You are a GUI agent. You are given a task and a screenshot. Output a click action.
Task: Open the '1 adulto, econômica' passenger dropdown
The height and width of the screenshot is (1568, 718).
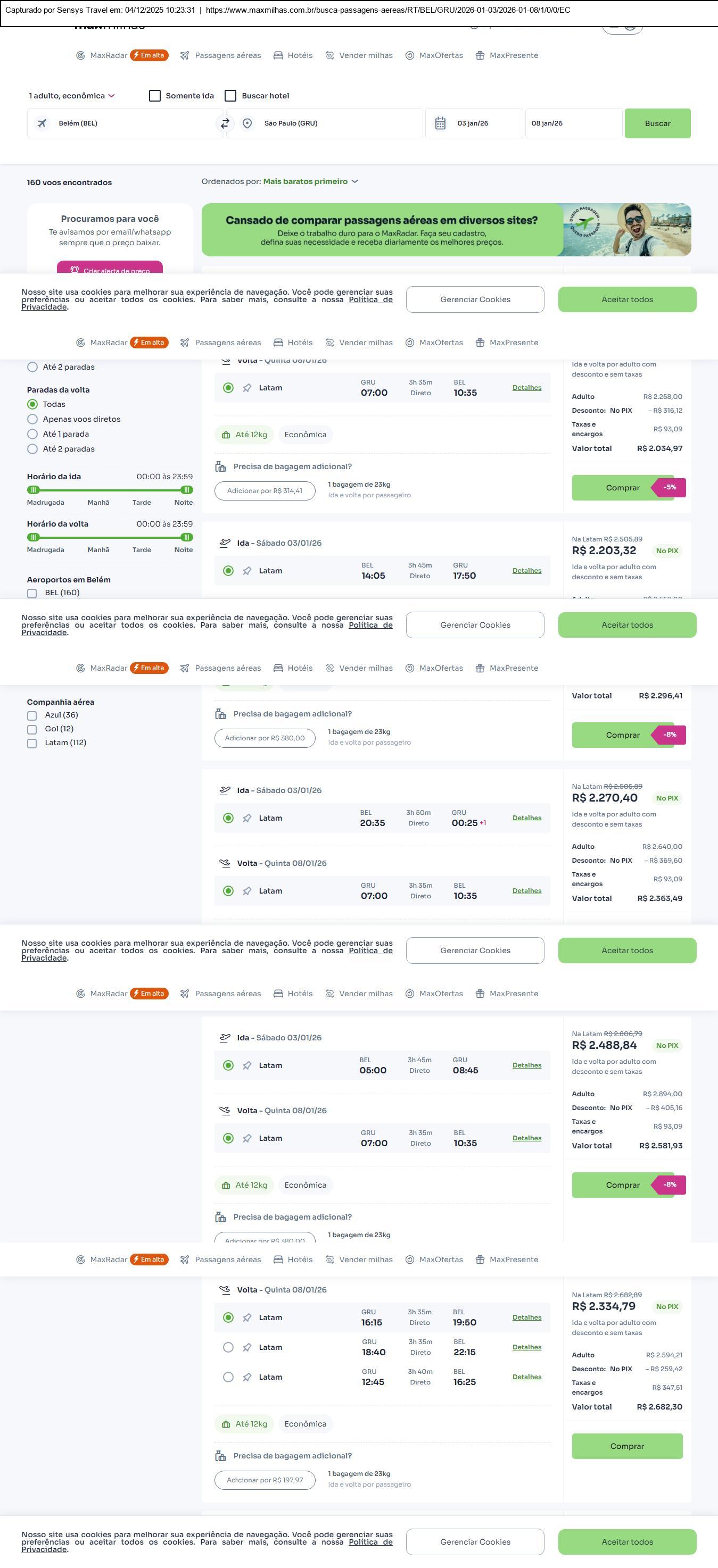point(72,96)
